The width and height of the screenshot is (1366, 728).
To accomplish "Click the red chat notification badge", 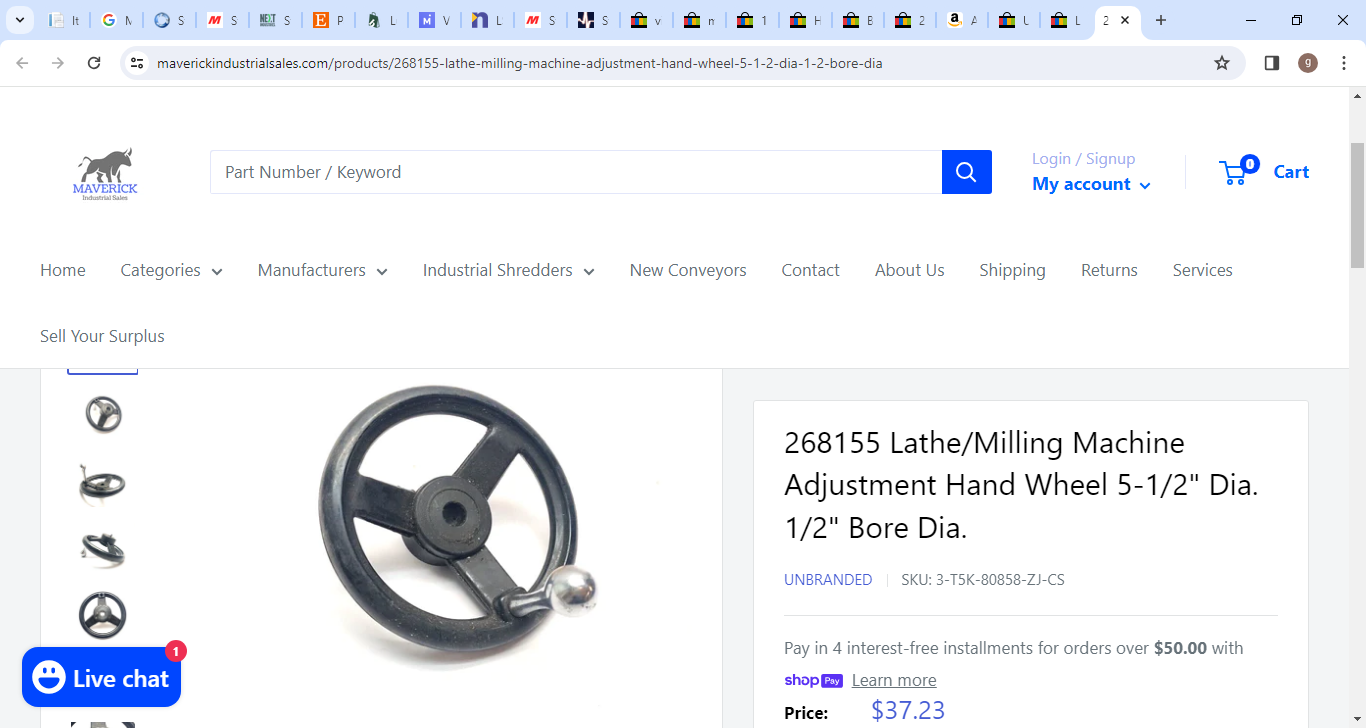I will pos(175,652).
